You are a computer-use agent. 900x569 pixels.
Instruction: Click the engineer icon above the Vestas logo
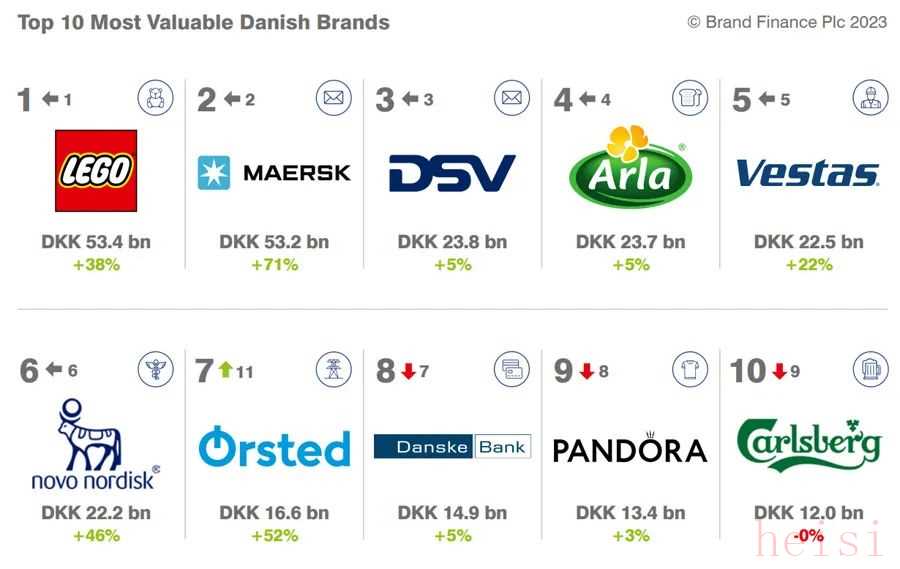click(869, 98)
